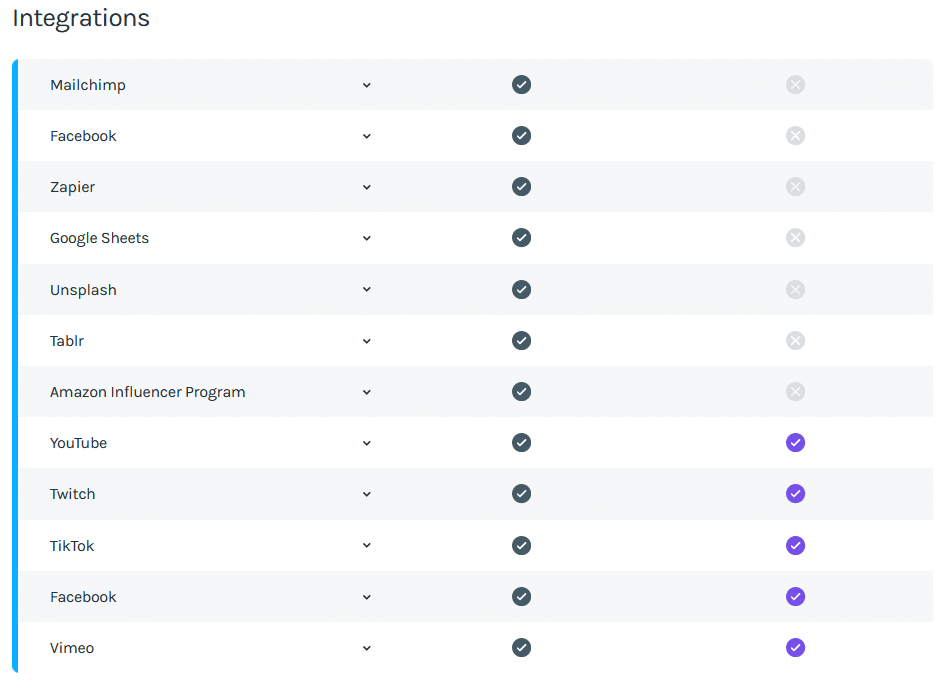Expand the Tablr integration chevron
The height and width of the screenshot is (688, 936).
(x=367, y=341)
